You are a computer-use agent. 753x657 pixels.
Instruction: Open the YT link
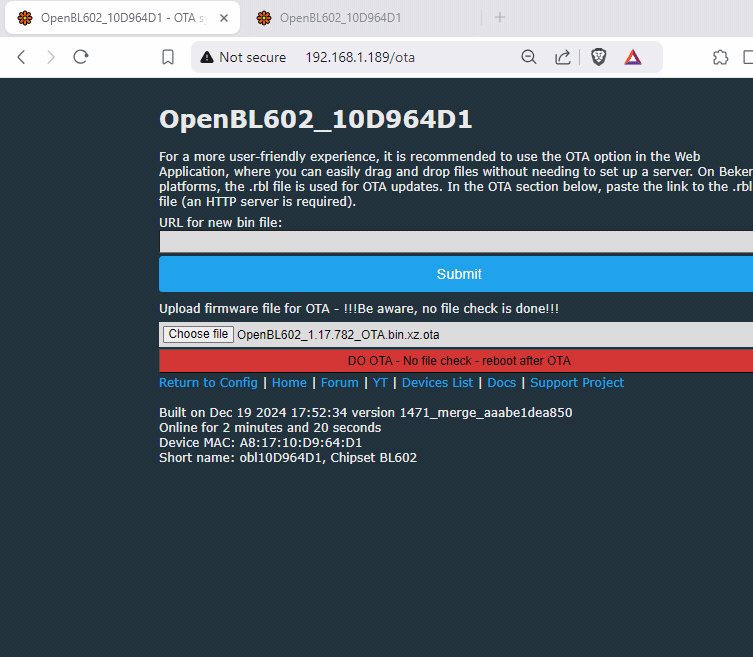pyautogui.click(x=380, y=383)
